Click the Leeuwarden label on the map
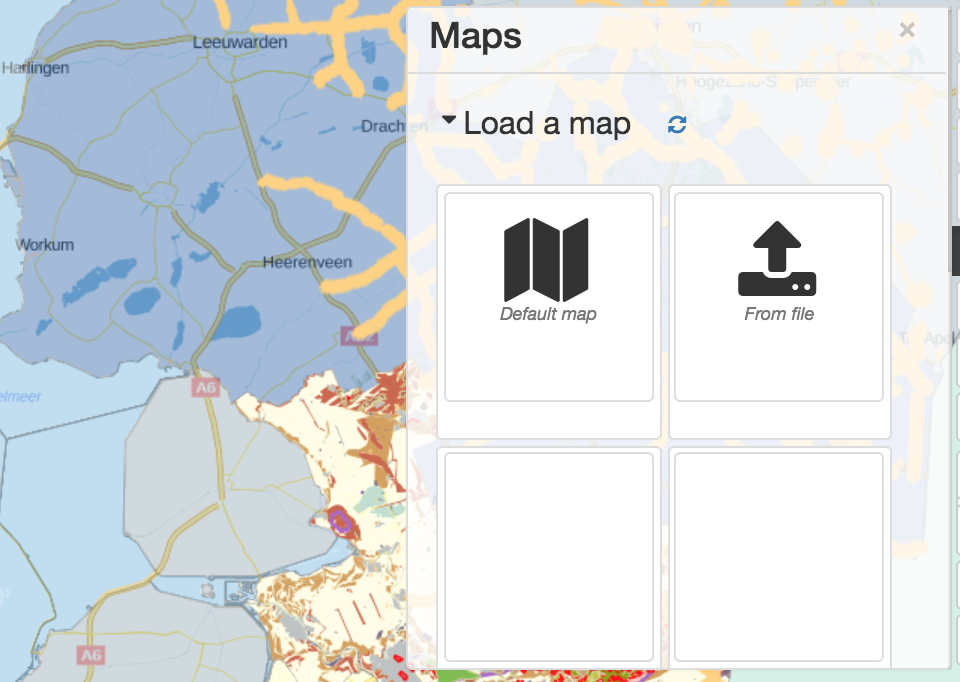The height and width of the screenshot is (682, 960). click(x=240, y=42)
